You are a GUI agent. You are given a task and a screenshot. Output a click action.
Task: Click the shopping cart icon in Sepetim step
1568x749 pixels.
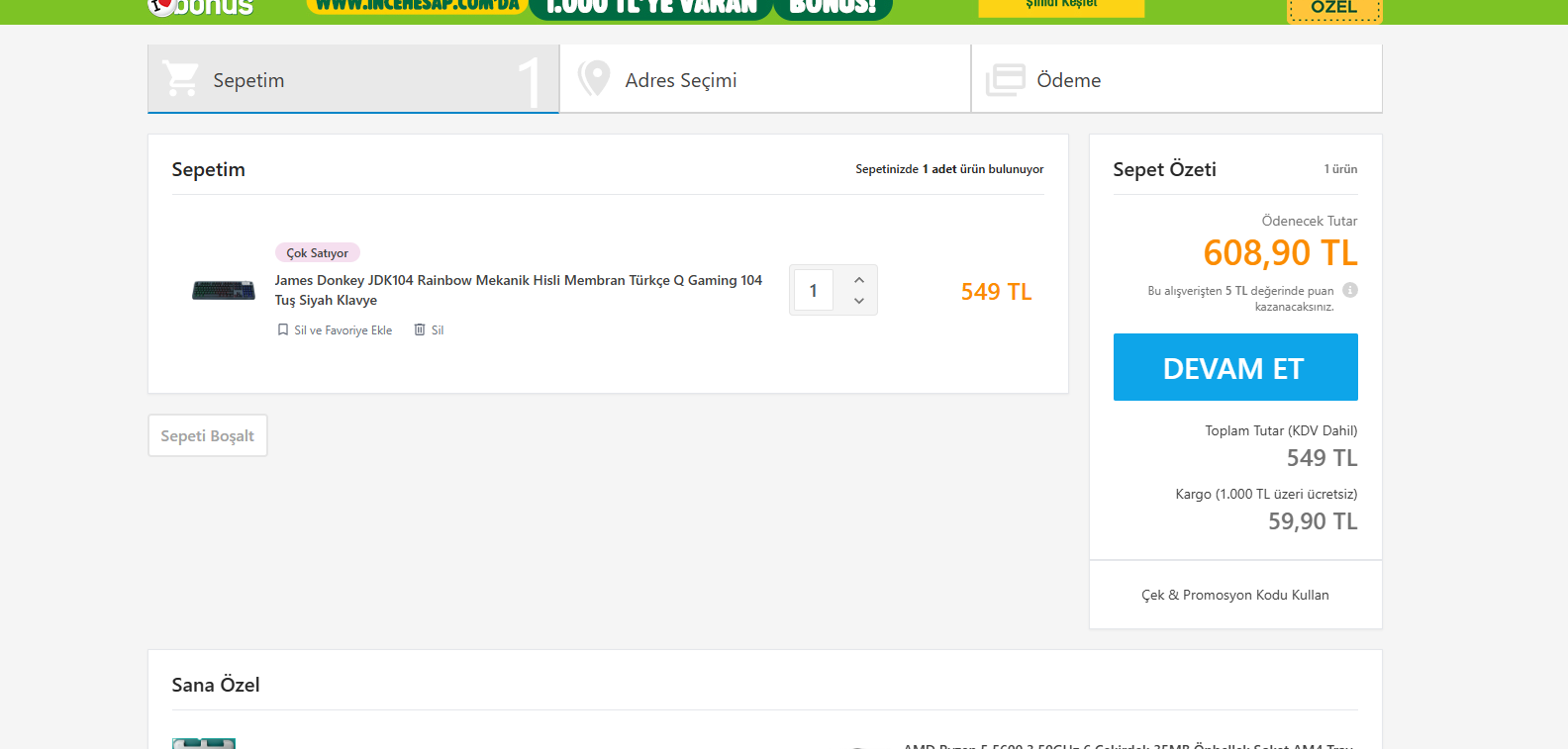coord(180,79)
